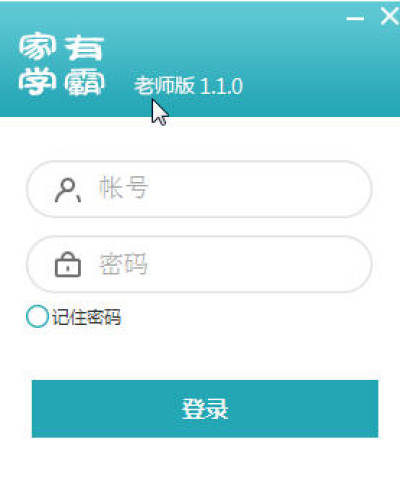The image size is (400, 481).
Task: Close the login window with the X icon
Action: 389,16
